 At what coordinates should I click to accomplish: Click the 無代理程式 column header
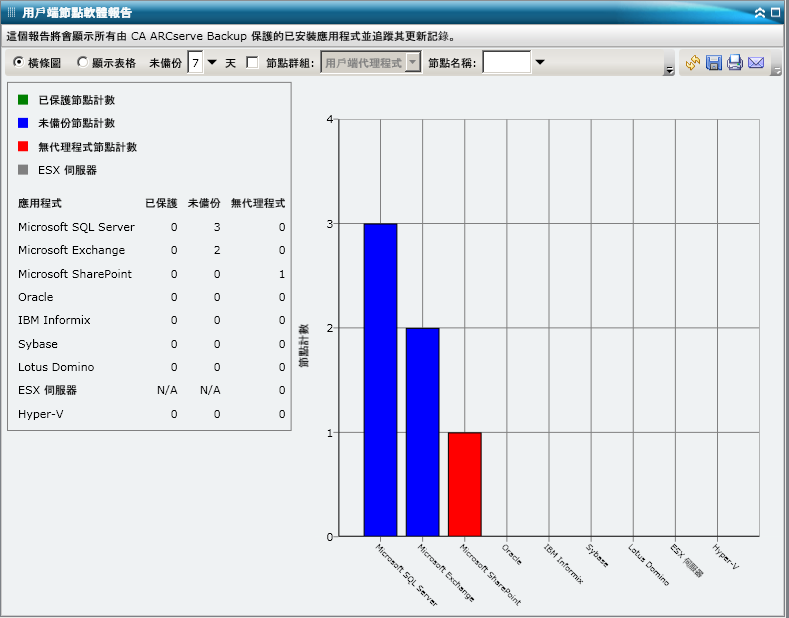[x=258, y=203]
